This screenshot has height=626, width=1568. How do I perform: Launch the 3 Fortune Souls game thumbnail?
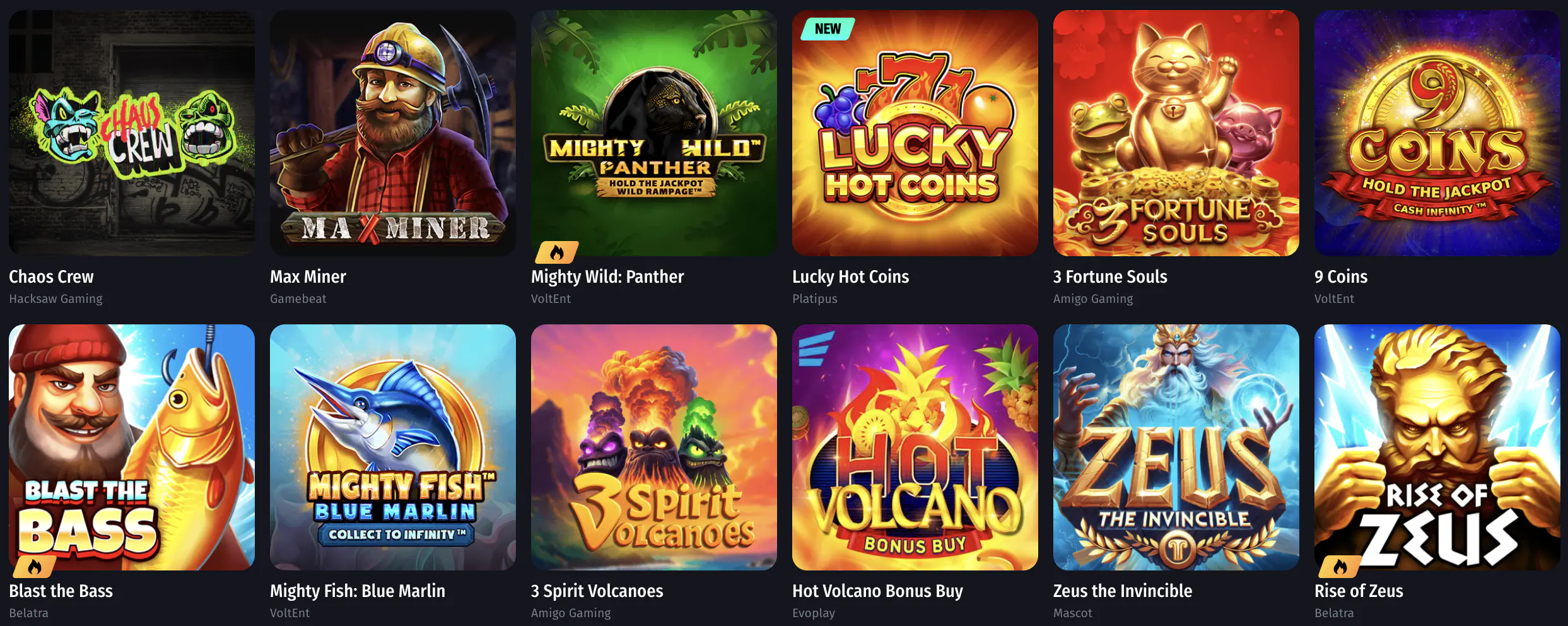1176,133
